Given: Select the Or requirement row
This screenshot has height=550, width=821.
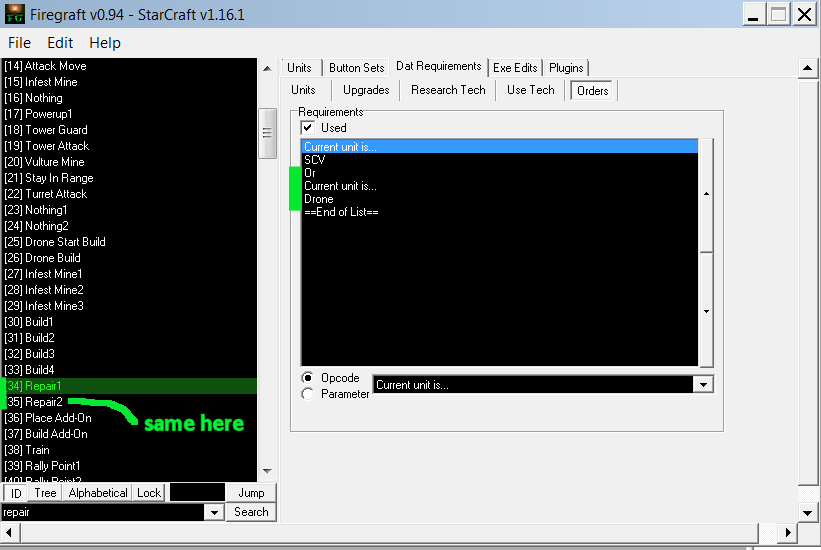Looking at the screenshot, I should point(500,173).
